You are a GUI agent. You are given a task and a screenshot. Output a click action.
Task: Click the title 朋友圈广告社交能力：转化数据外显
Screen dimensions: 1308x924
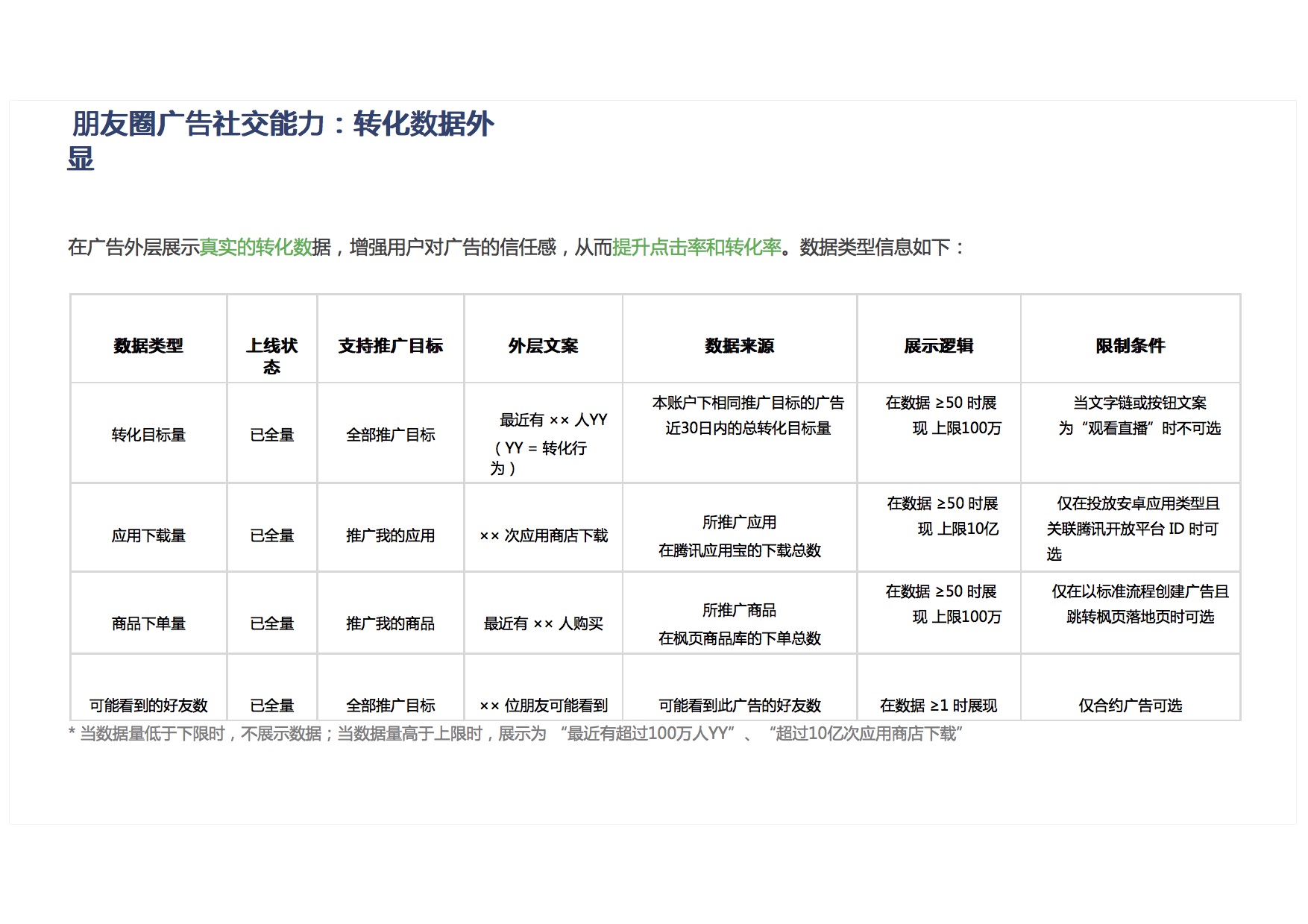[282, 125]
